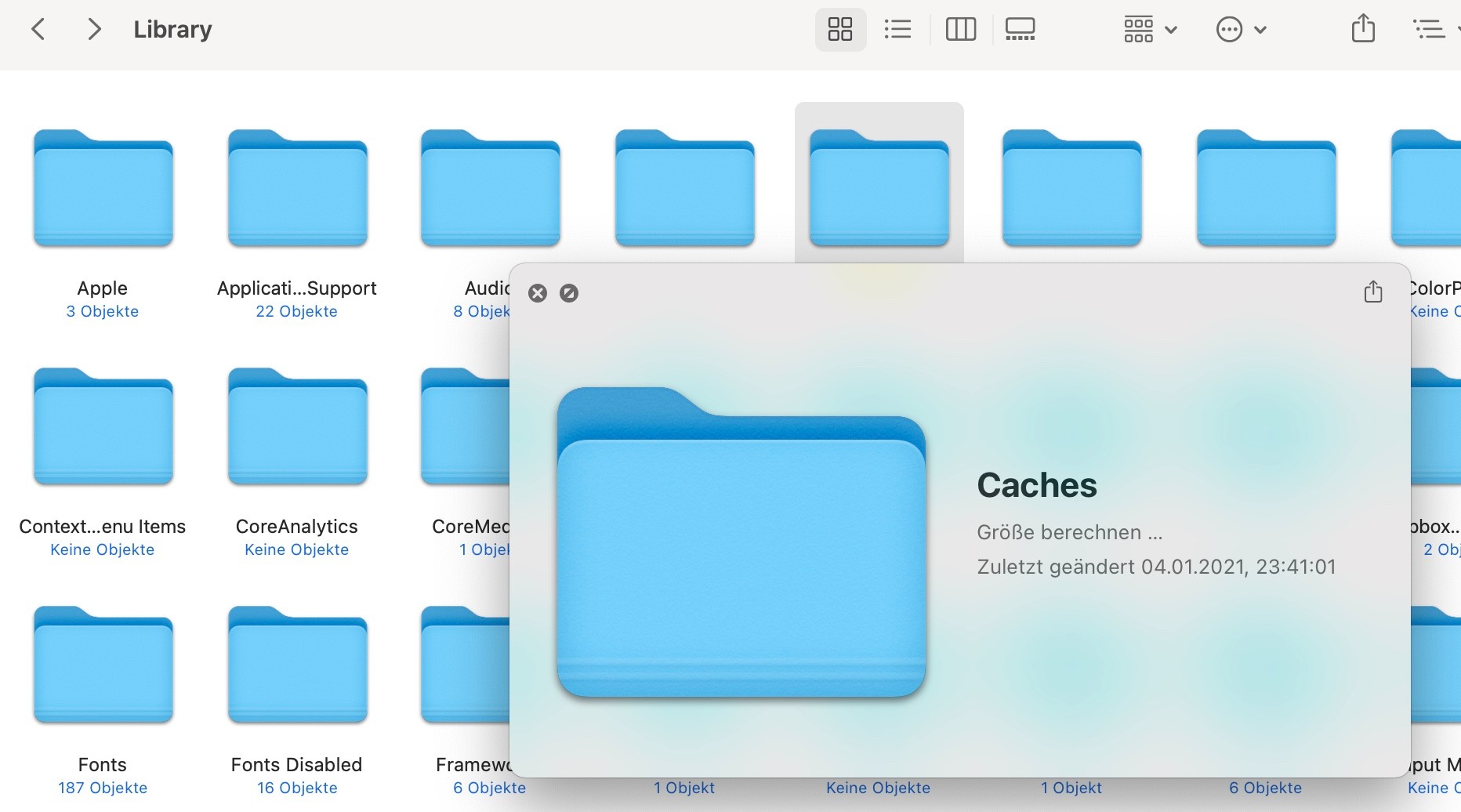Viewport: 1461px width, 812px height.
Task: Navigate back with left chevron
Action: pyautogui.click(x=38, y=30)
